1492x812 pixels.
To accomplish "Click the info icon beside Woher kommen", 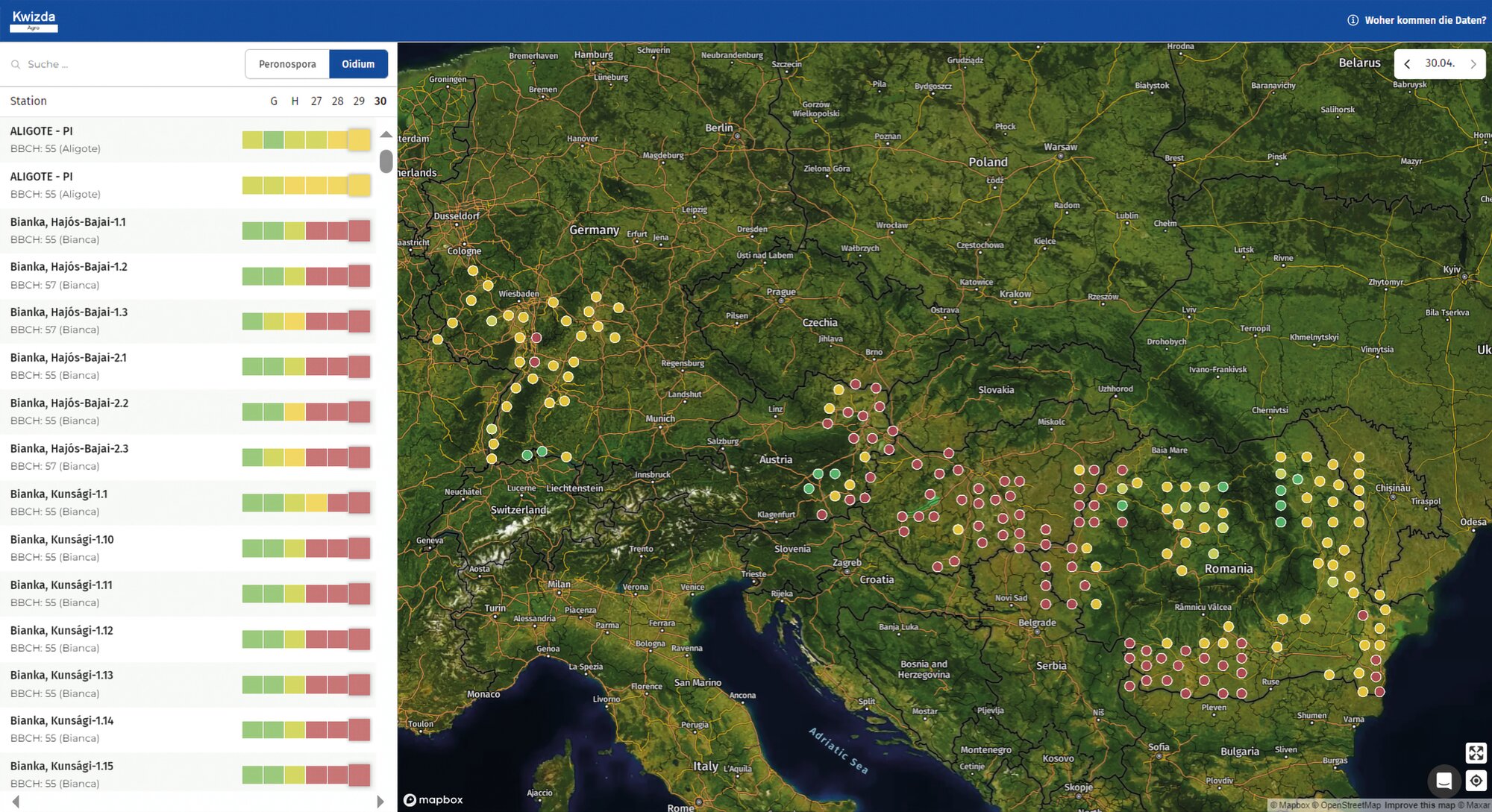I will (x=1352, y=20).
